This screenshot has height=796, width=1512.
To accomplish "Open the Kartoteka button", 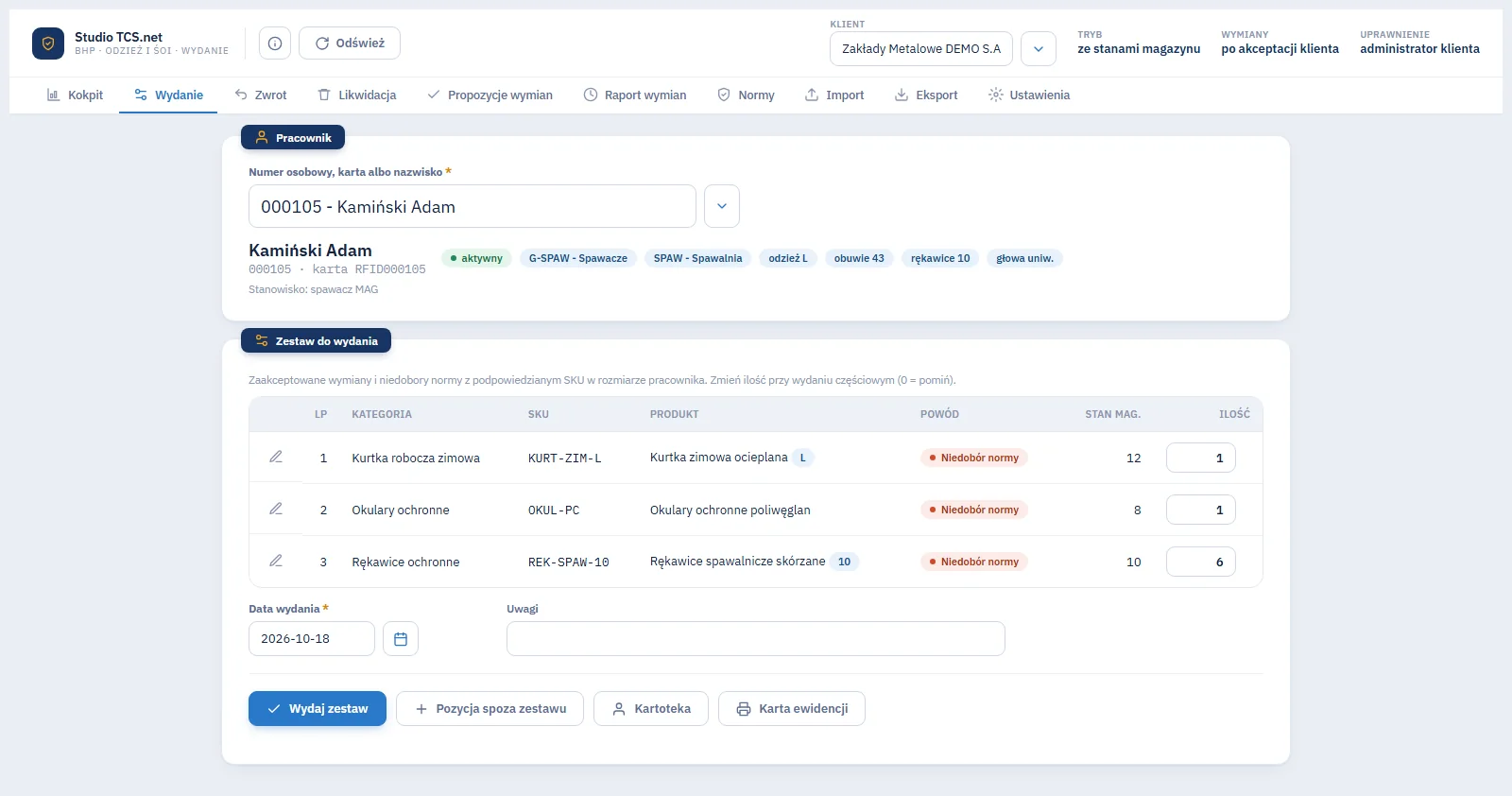I will (651, 709).
